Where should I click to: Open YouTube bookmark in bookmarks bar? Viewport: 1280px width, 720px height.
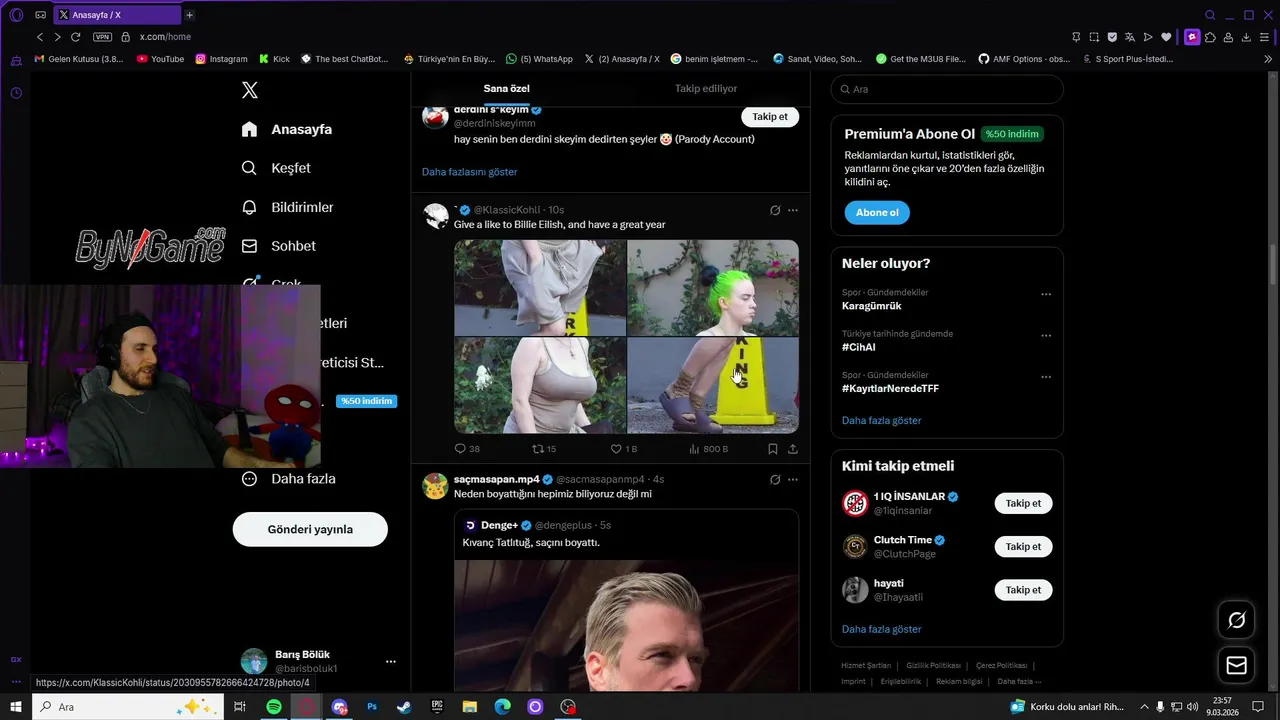(x=160, y=59)
